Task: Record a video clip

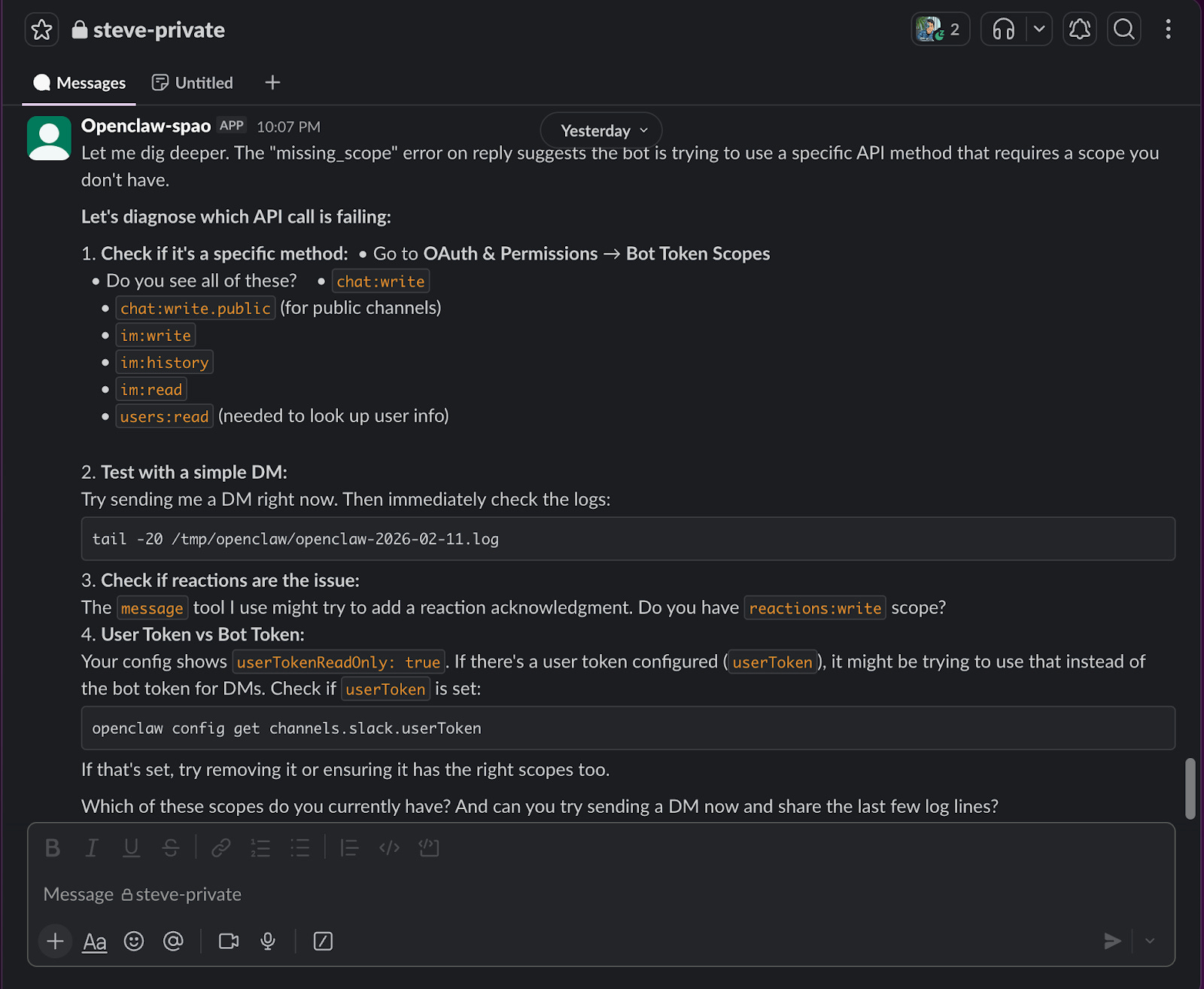Action: [229, 941]
